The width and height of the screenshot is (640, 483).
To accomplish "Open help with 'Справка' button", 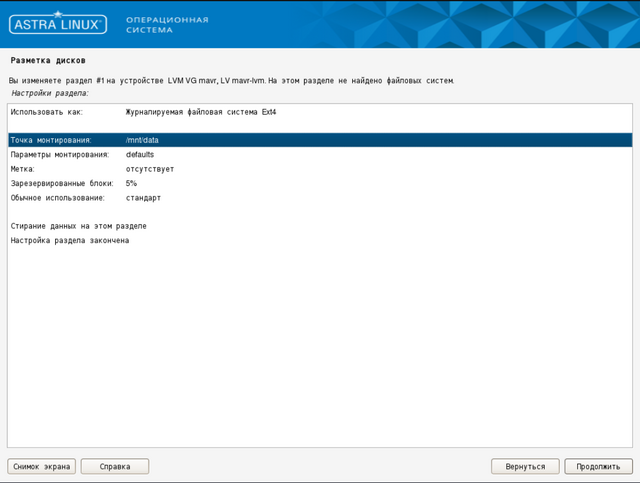I will (114, 466).
